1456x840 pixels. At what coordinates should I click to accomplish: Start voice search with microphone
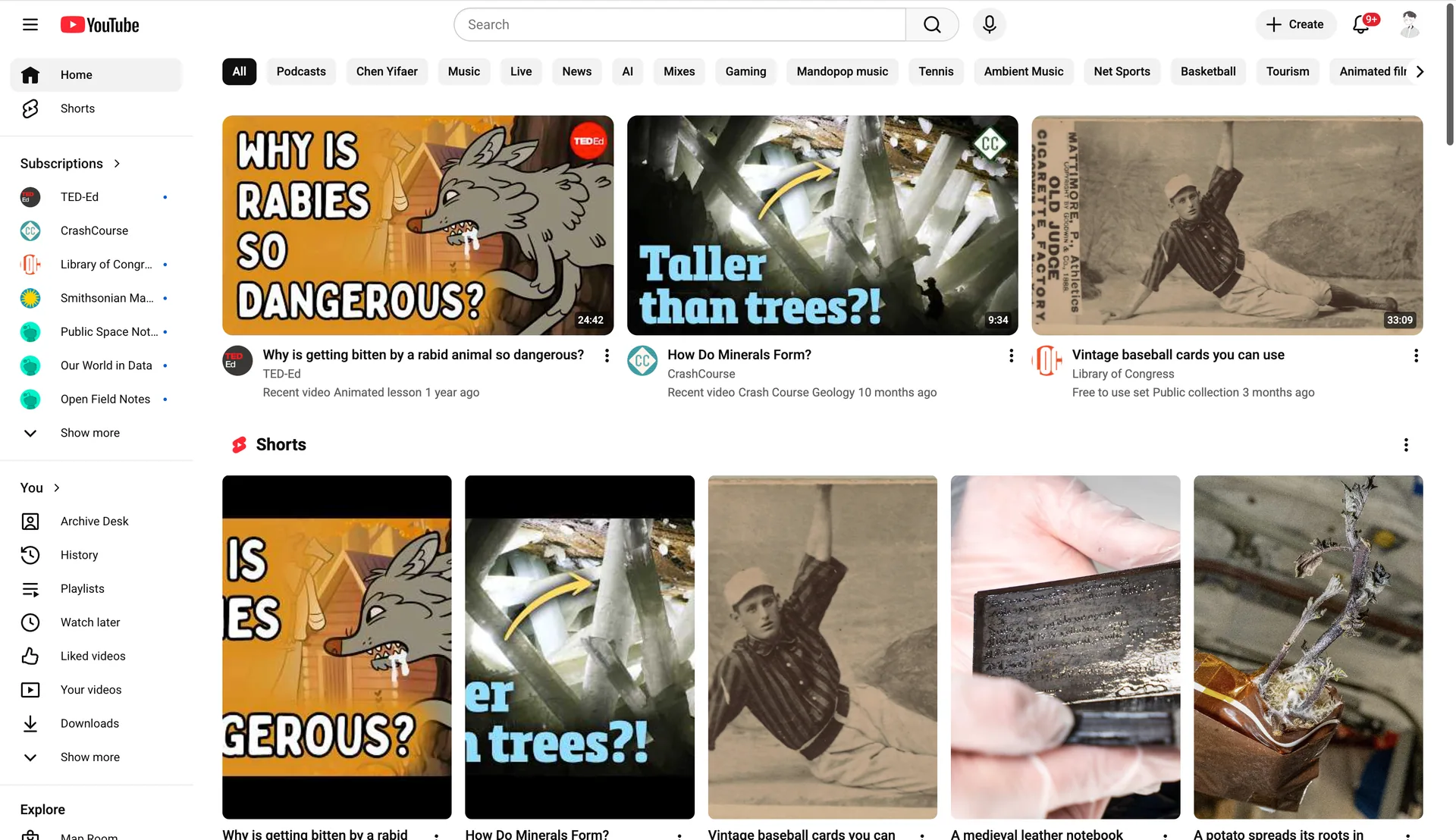989,25
